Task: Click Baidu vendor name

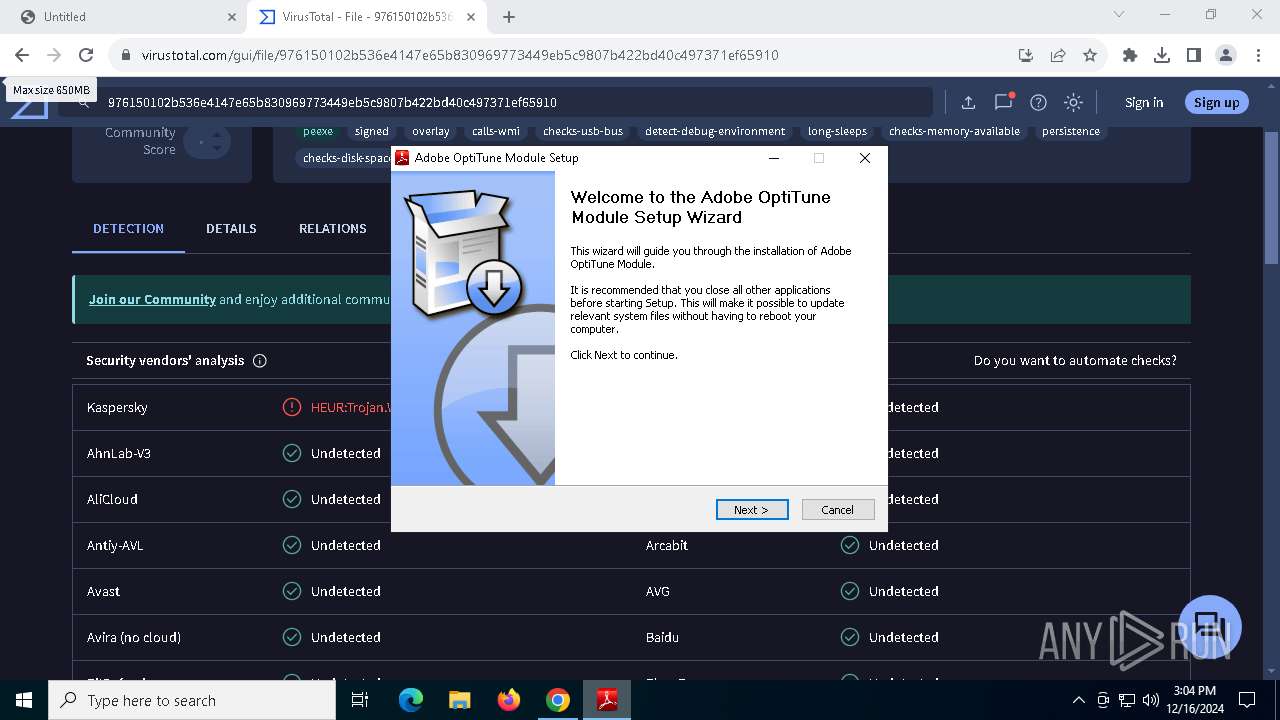Action: [662, 637]
